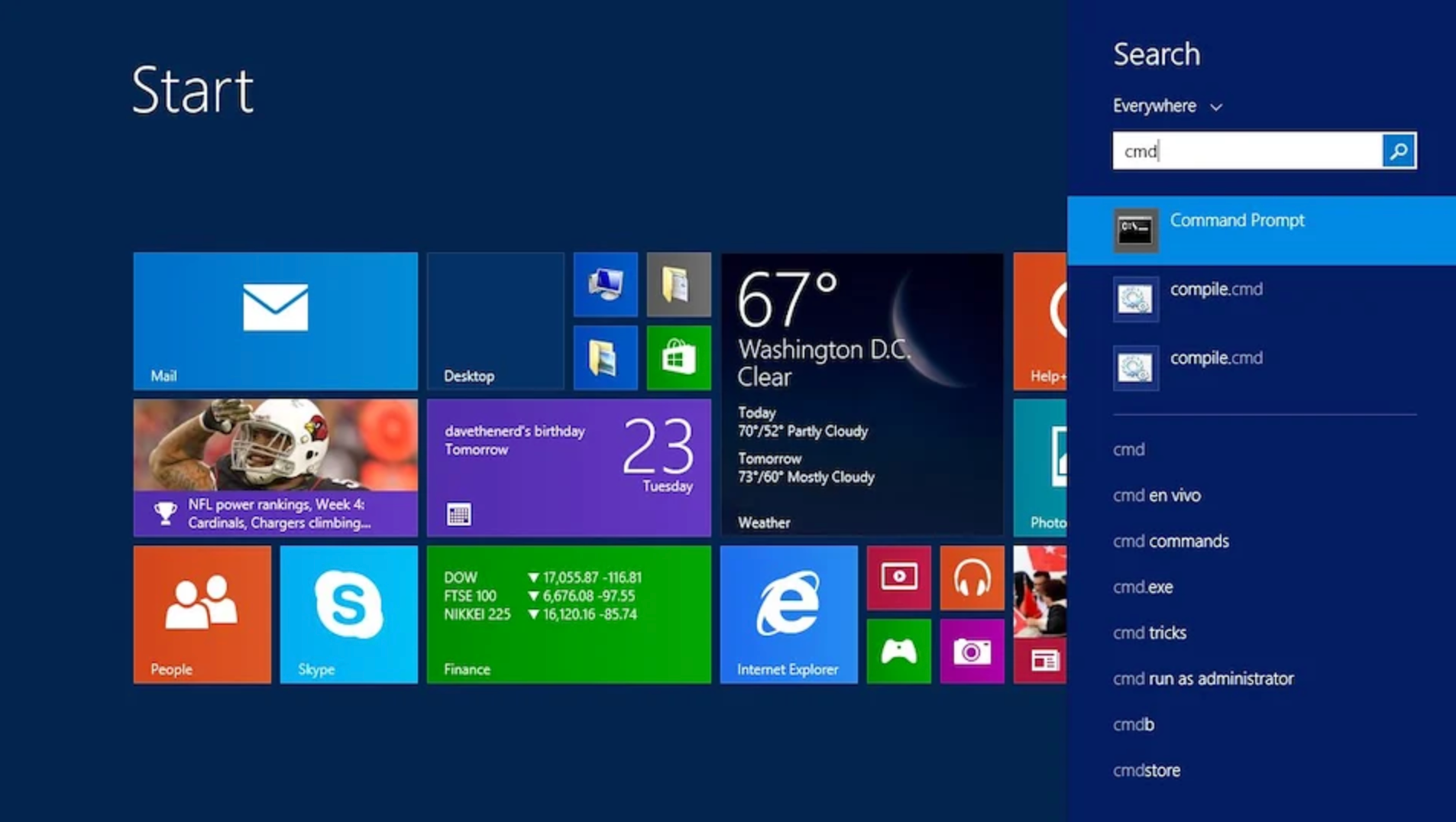Click the FTSE 100 row in Finance
Screen dimensions: 1456x822
539,596
